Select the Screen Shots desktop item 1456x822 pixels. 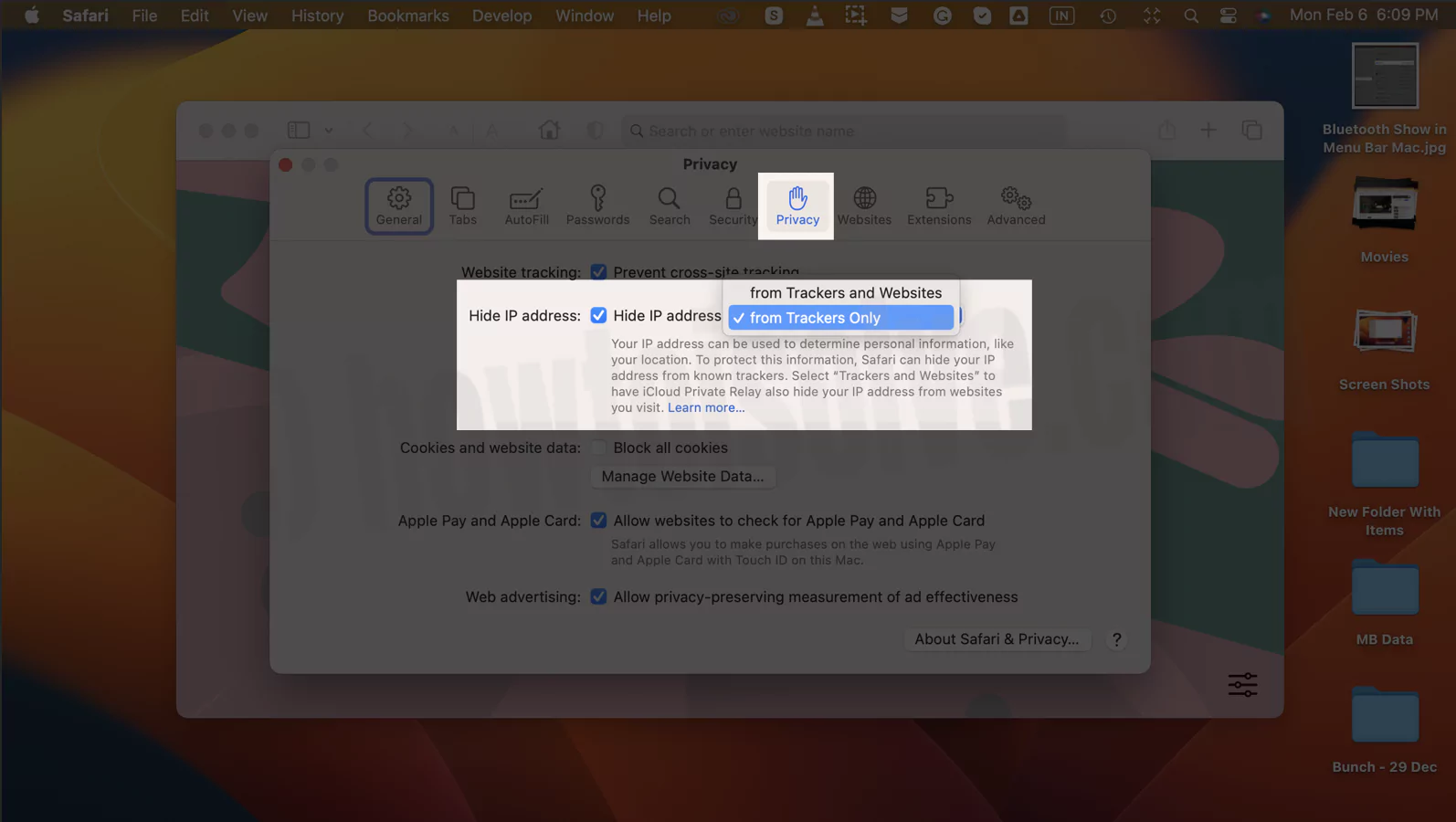[1384, 349]
